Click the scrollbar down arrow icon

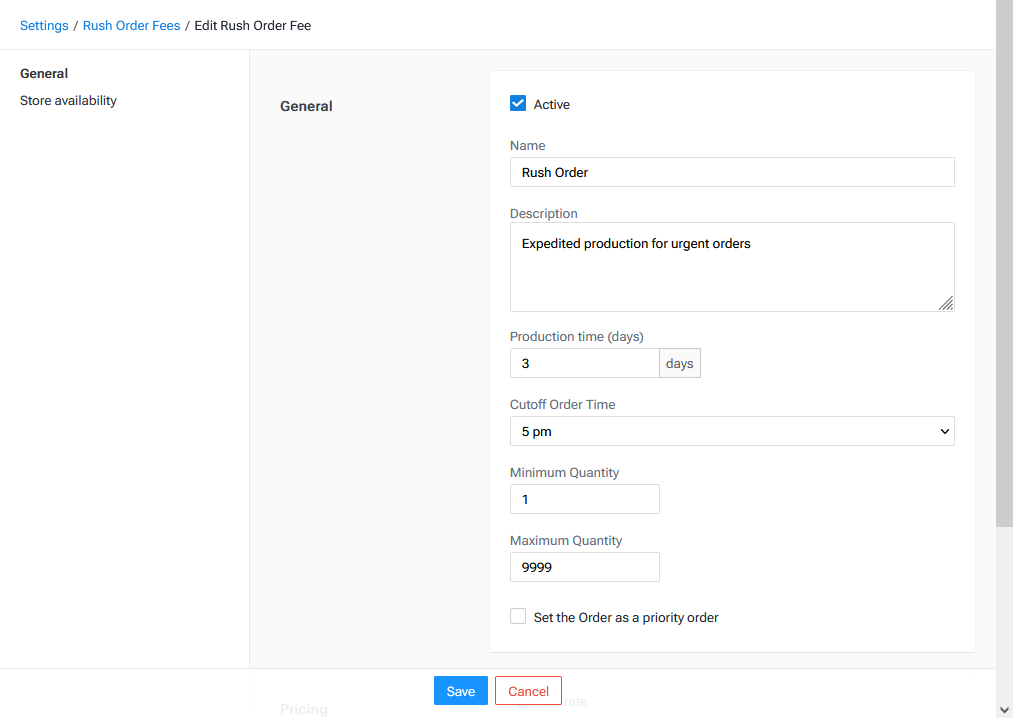[x=1005, y=709]
